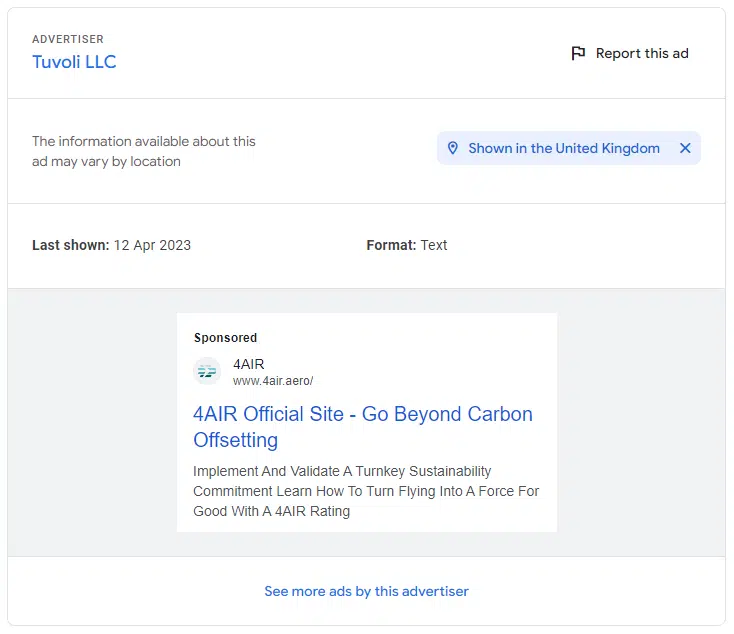Click the 4AIR logo icon in ad
The width and height of the screenshot is (734, 634).
click(x=207, y=371)
